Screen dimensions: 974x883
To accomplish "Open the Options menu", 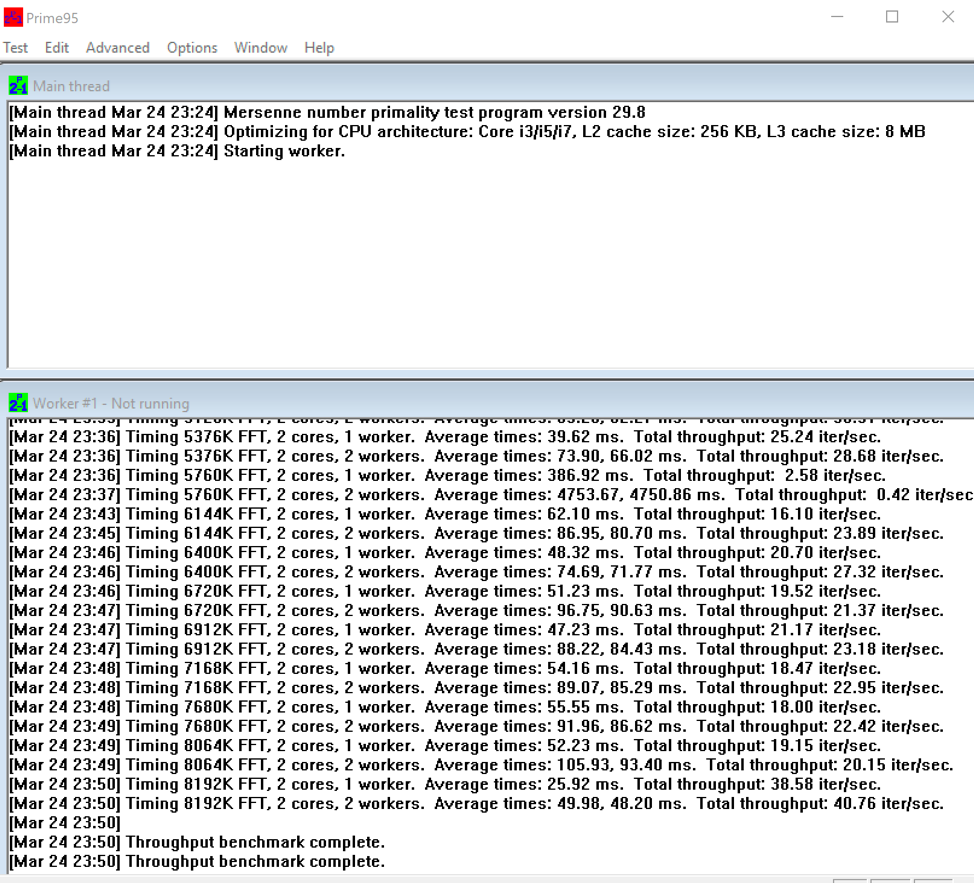I will coord(192,48).
